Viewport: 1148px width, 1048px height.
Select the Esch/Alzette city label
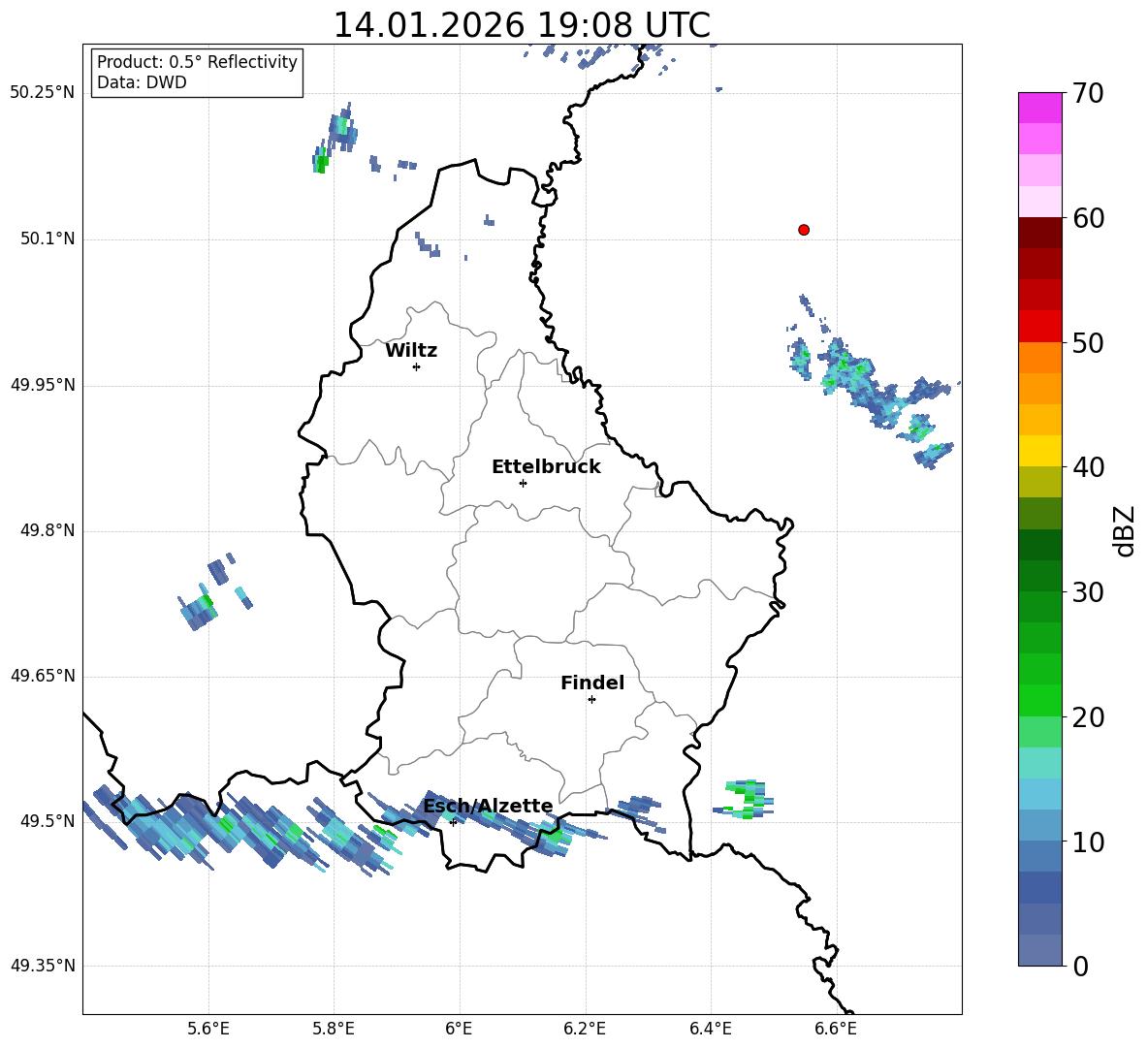(489, 806)
